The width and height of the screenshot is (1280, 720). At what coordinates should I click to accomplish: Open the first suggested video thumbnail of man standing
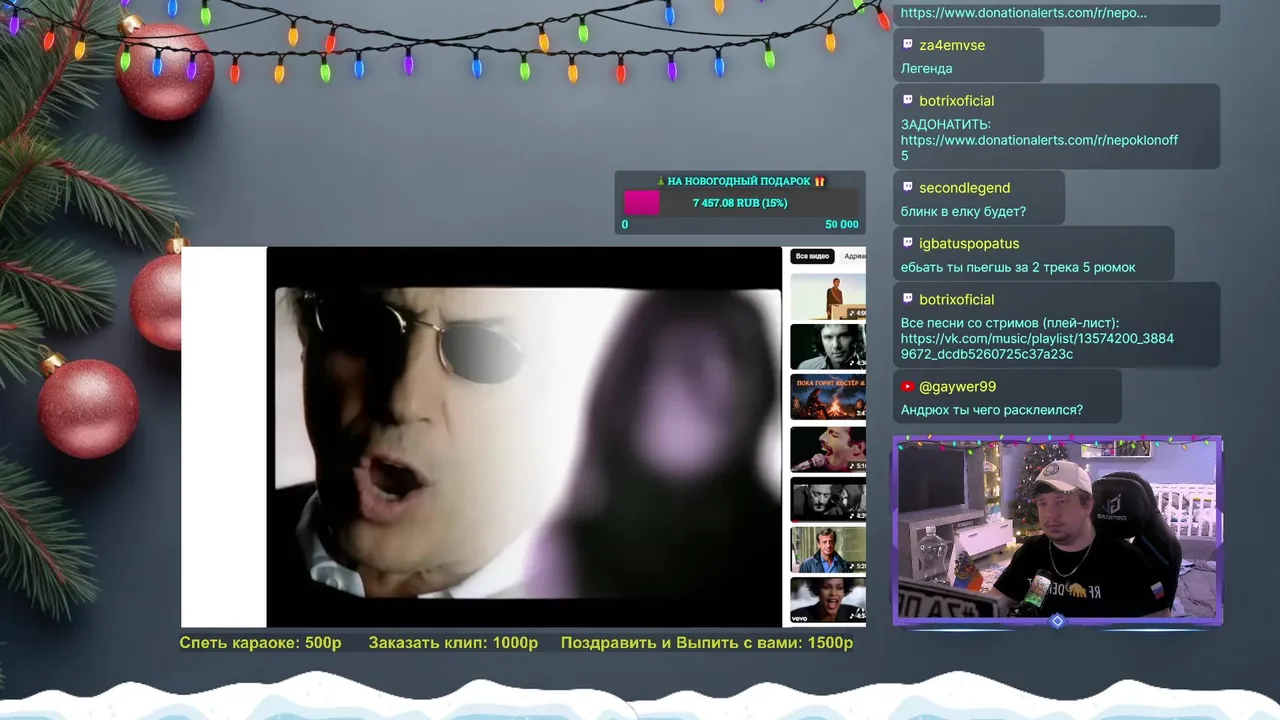(x=828, y=297)
